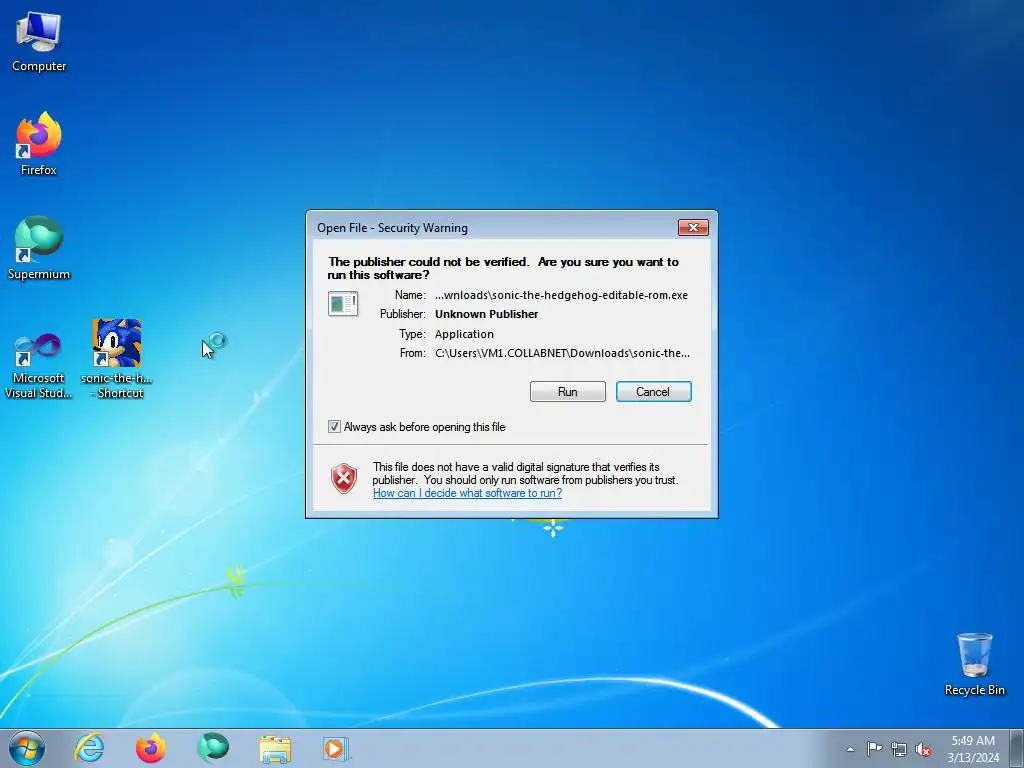Click the muted volume tray icon
The height and width of the screenshot is (768, 1024).
point(923,749)
